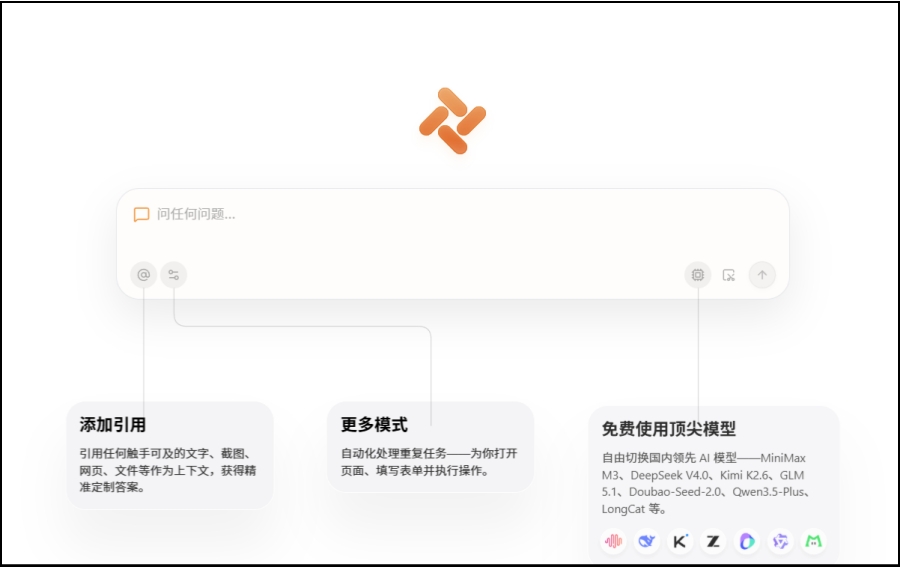
Task: Click the screenshot capture icon
Action: [x=729, y=275]
